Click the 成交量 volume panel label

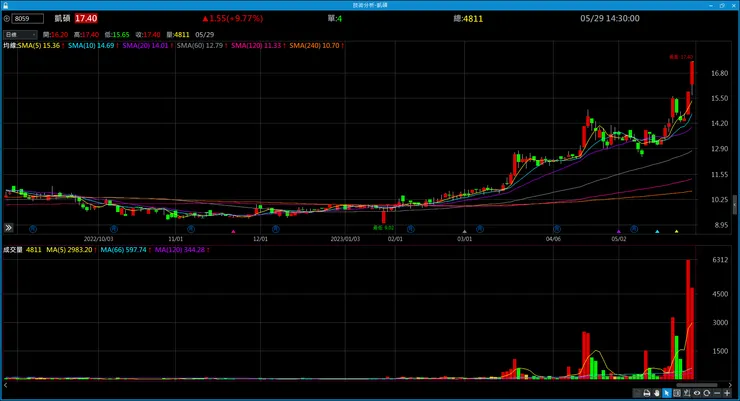pos(13,250)
